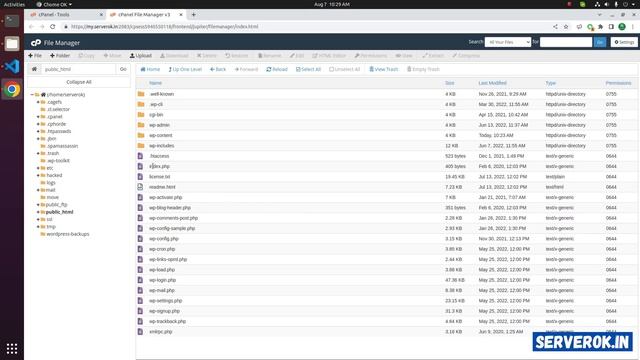Go Up One Level
This screenshot has width=640, height=360.
coord(185,69)
